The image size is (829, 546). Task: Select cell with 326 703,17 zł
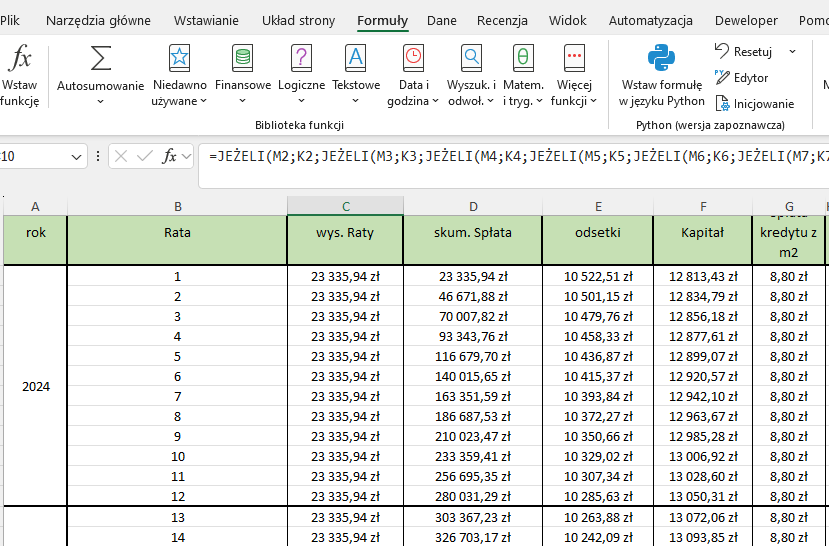pos(473,537)
